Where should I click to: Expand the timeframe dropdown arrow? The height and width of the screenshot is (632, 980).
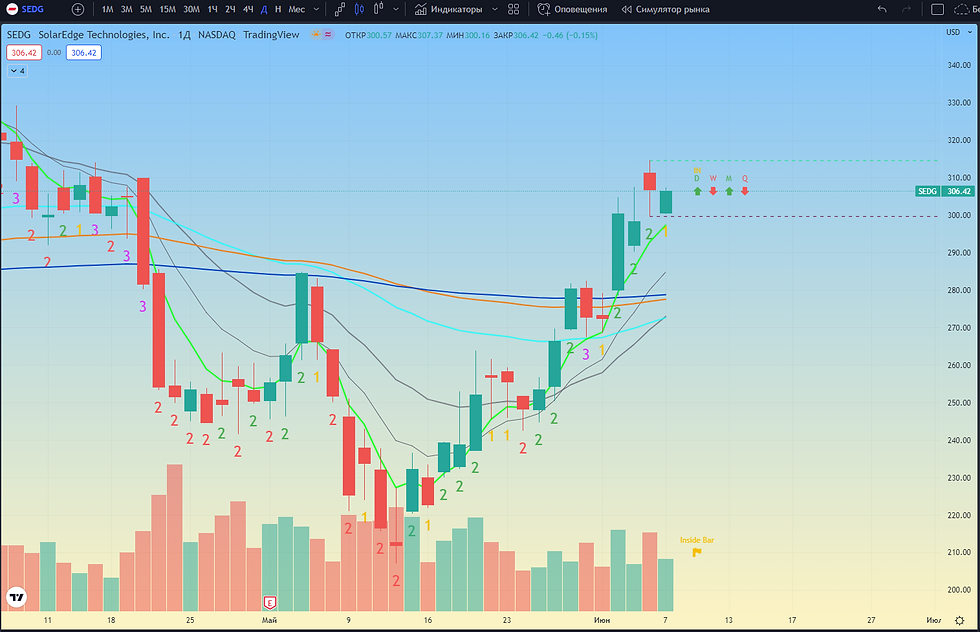click(x=316, y=9)
